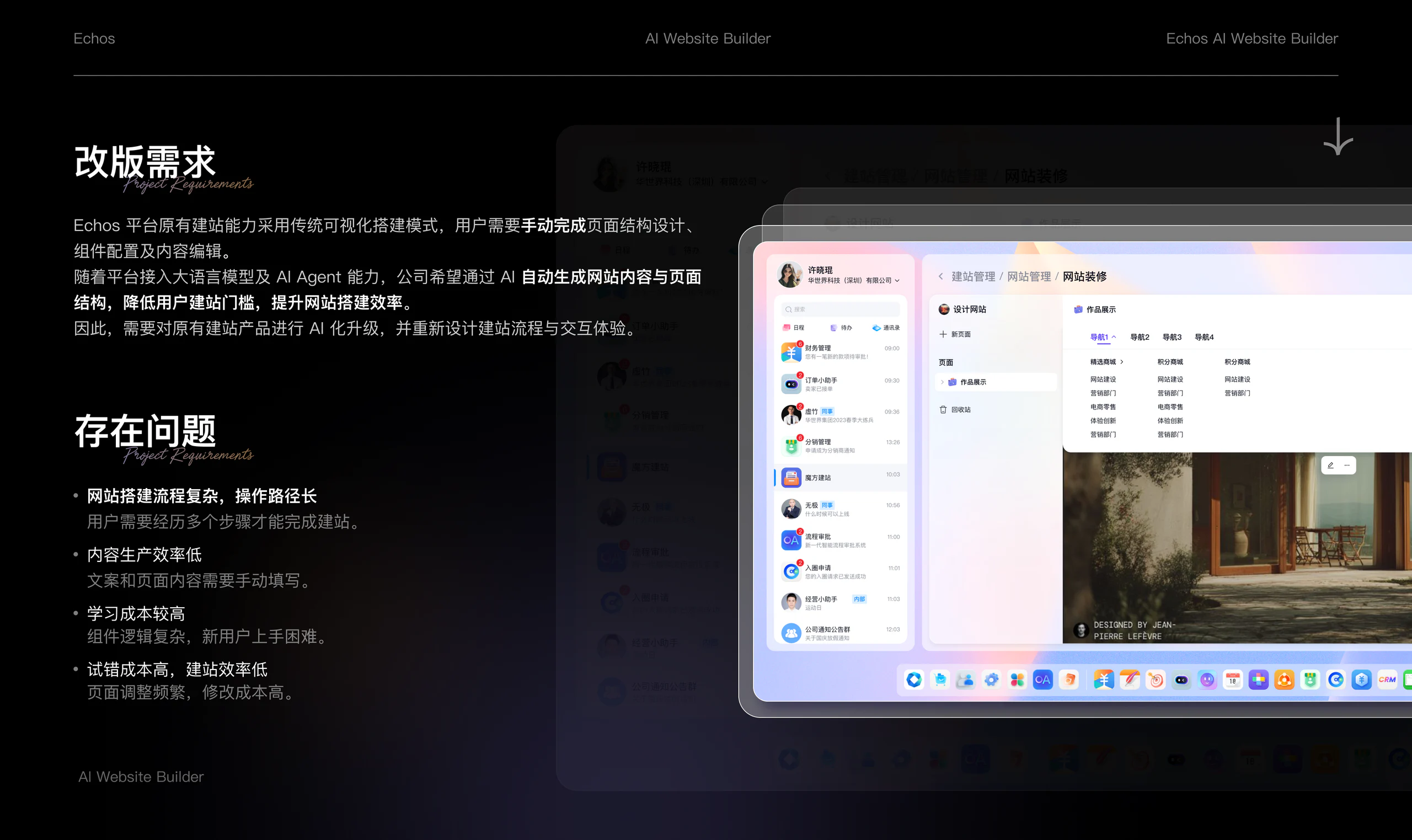Open the CRM app in dock
The width and height of the screenshot is (1412, 840).
(x=1387, y=680)
